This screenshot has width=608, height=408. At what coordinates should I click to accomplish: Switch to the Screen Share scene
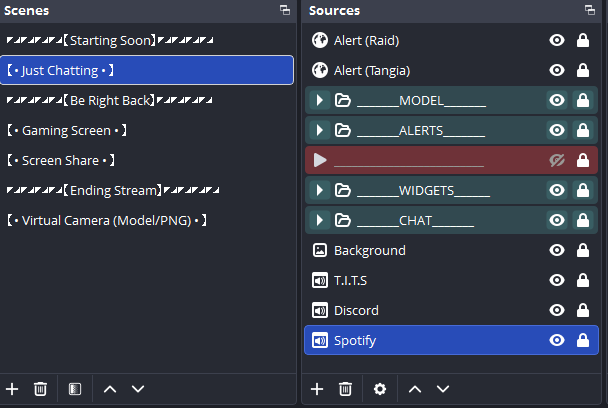pos(147,160)
